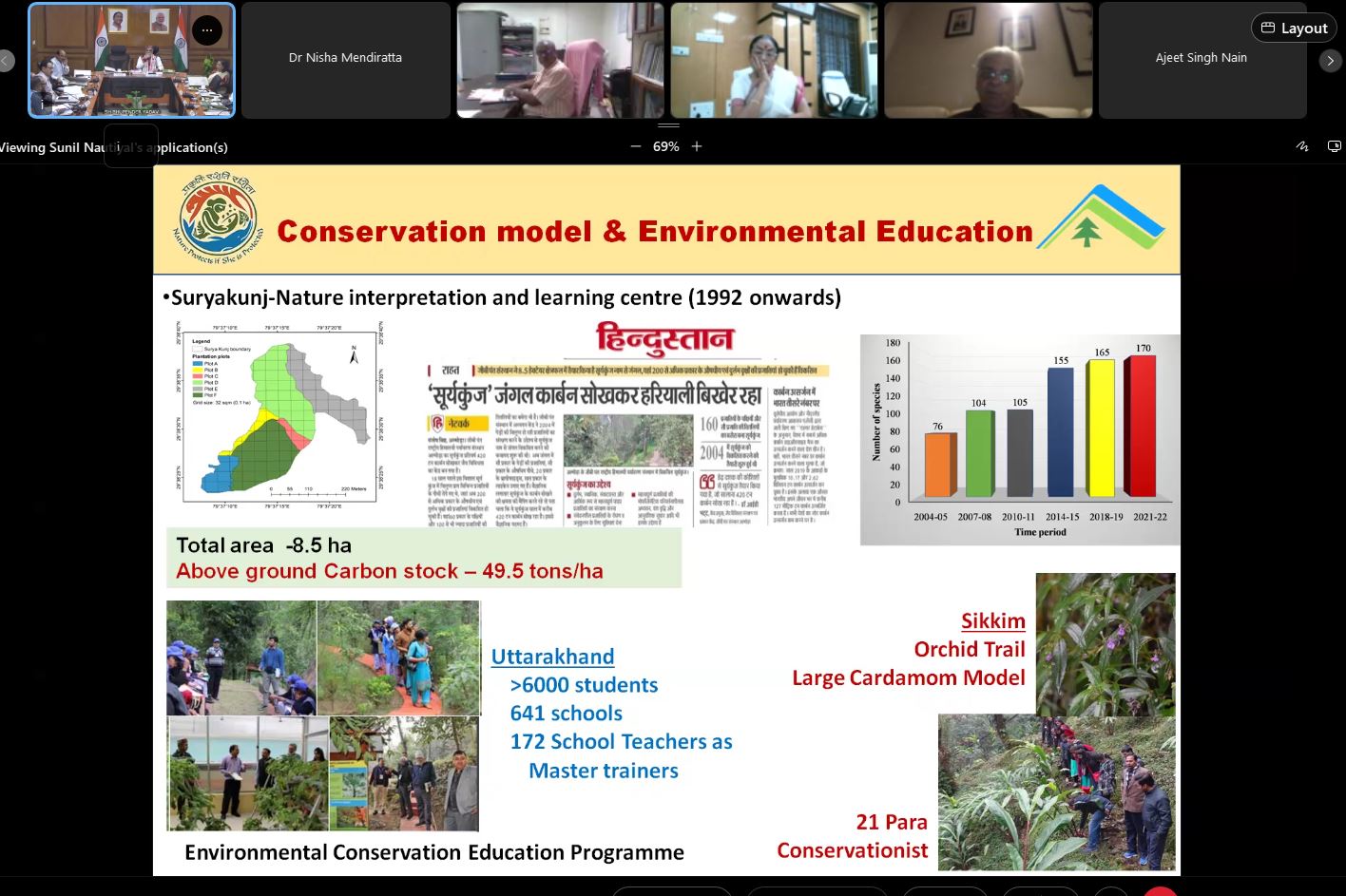Click the underlined Uttarakhand heading
Image resolution: width=1346 pixels, height=896 pixels.
552,657
